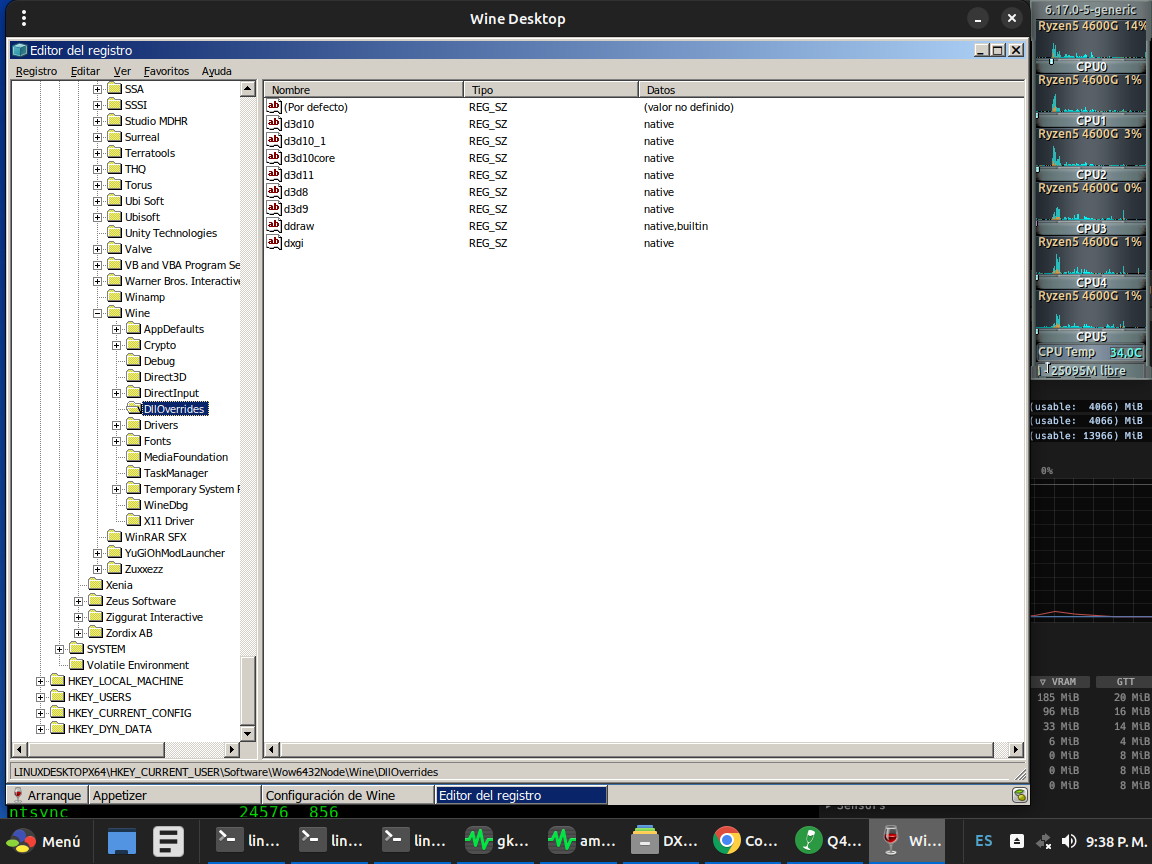Click the d3d9 value string icon
Image resolution: width=1152 pixels, height=864 pixels.
pos(274,208)
